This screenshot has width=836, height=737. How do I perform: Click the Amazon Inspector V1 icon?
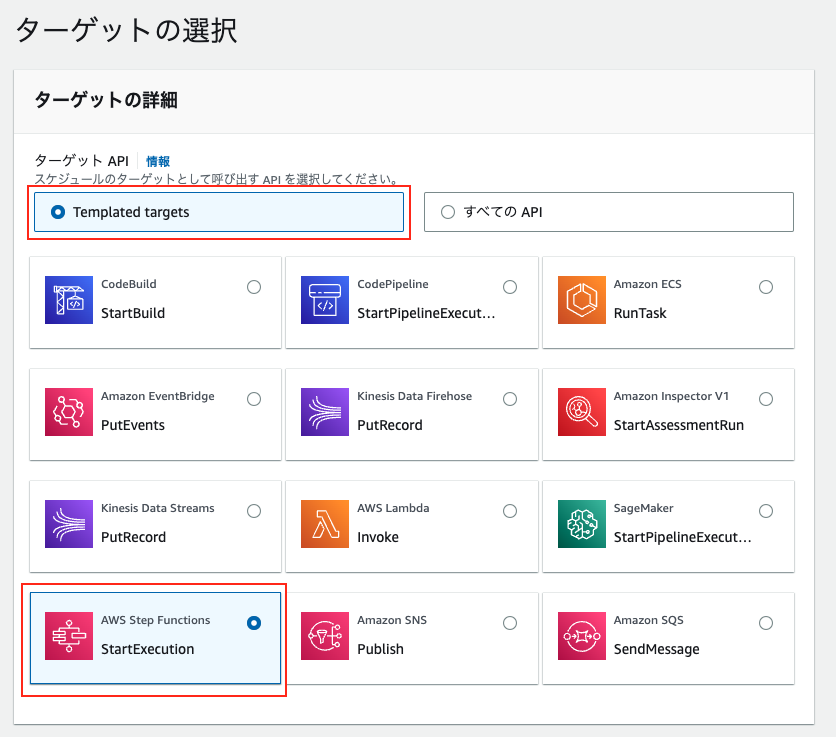(582, 412)
